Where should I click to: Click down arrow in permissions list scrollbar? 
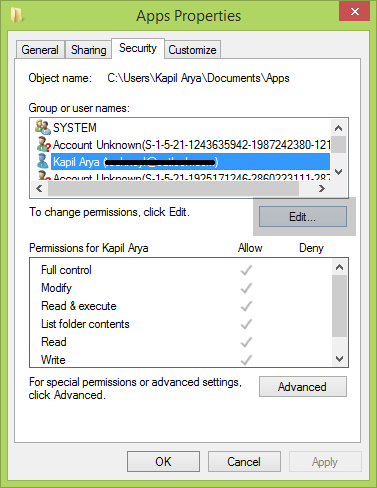click(x=340, y=359)
